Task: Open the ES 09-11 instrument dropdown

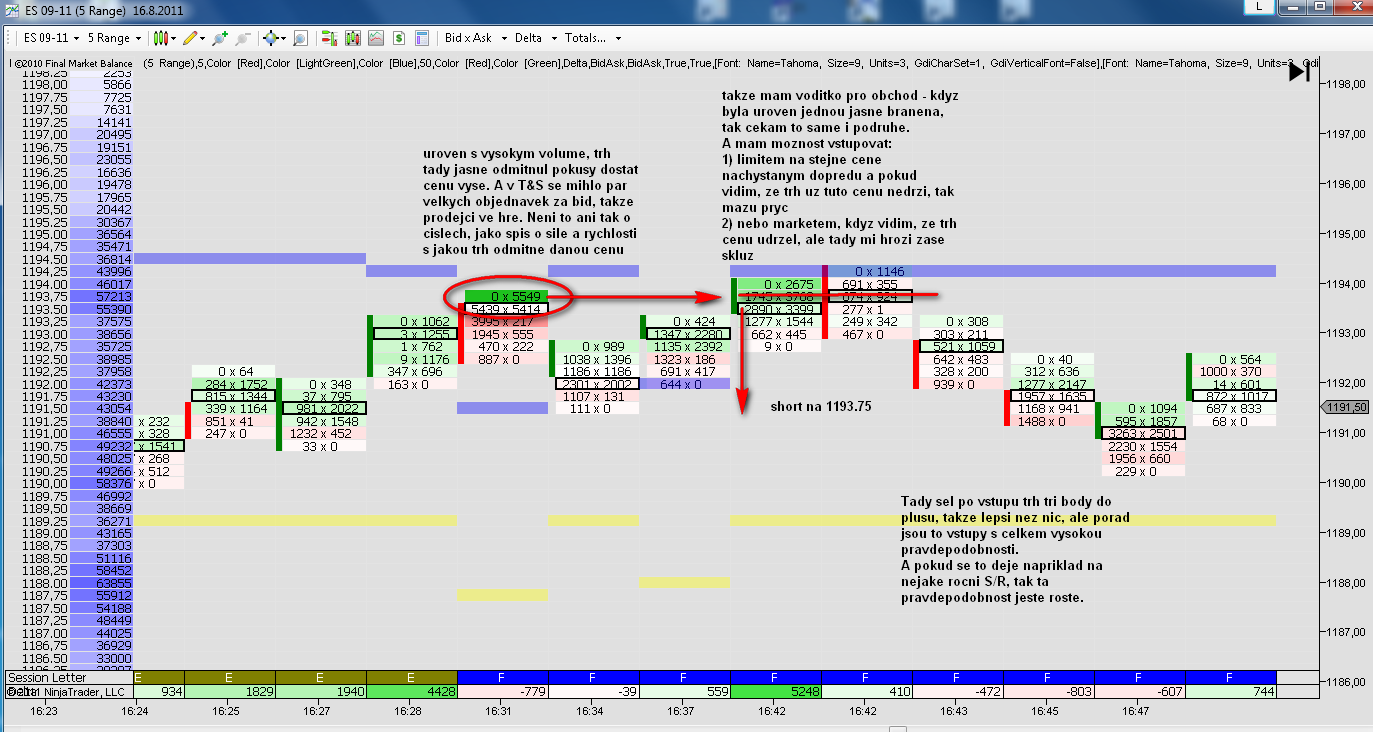Action: (x=50, y=38)
